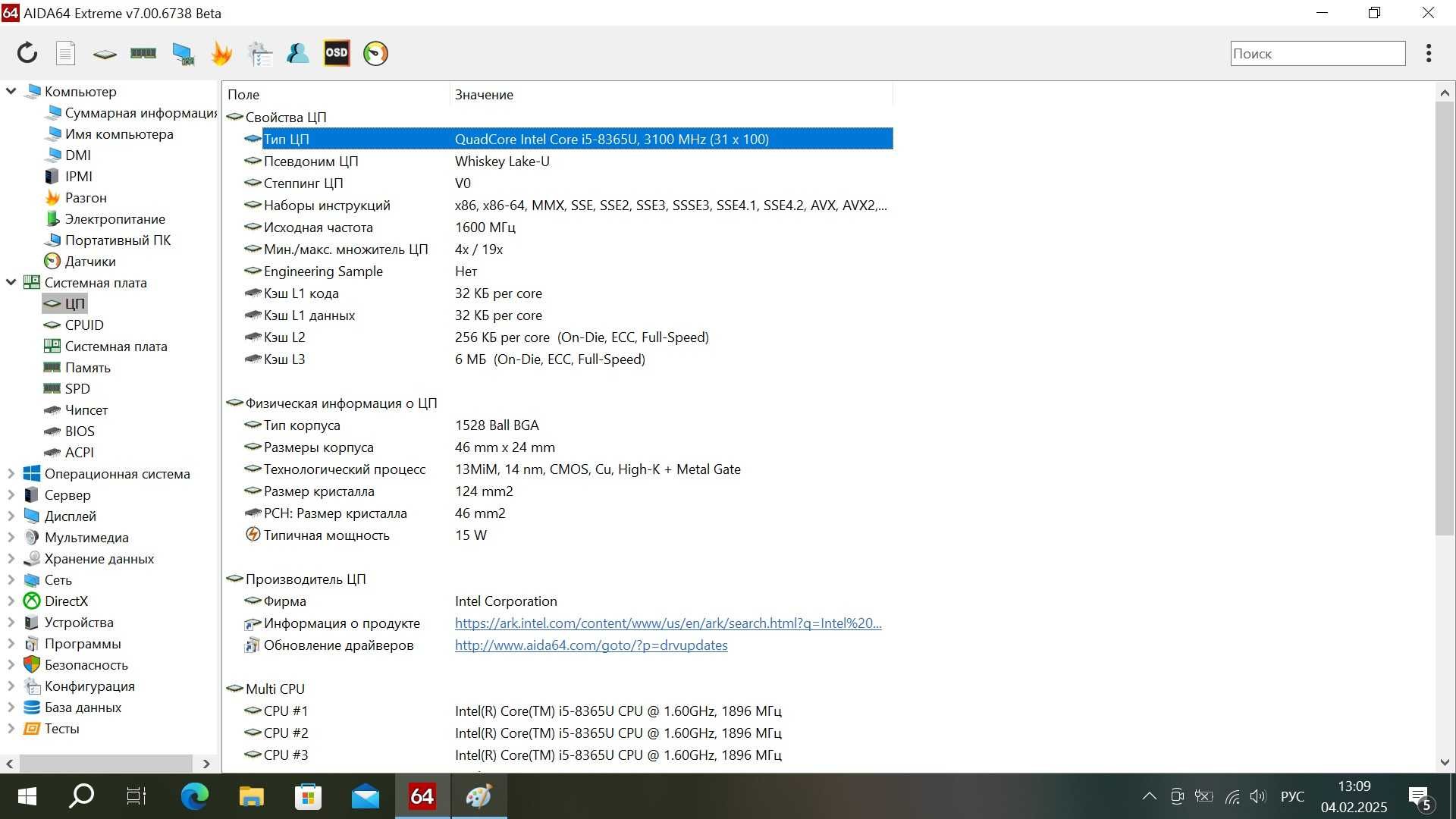
Task: Click the user profile toolbar icon
Action: coord(298,53)
